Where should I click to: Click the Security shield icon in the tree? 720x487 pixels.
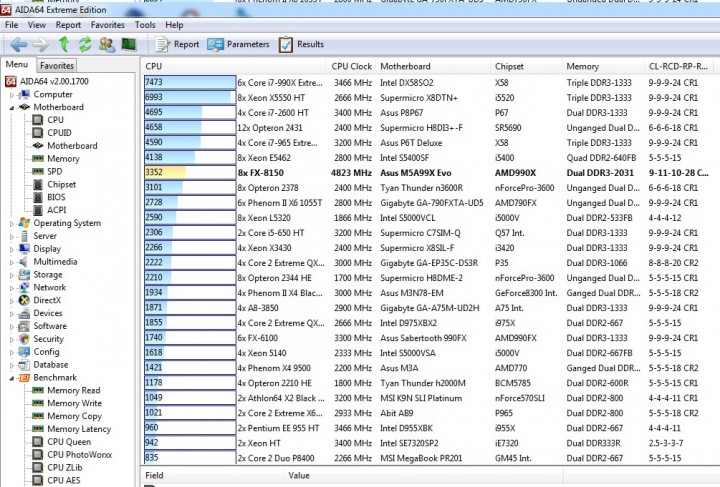(x=24, y=339)
